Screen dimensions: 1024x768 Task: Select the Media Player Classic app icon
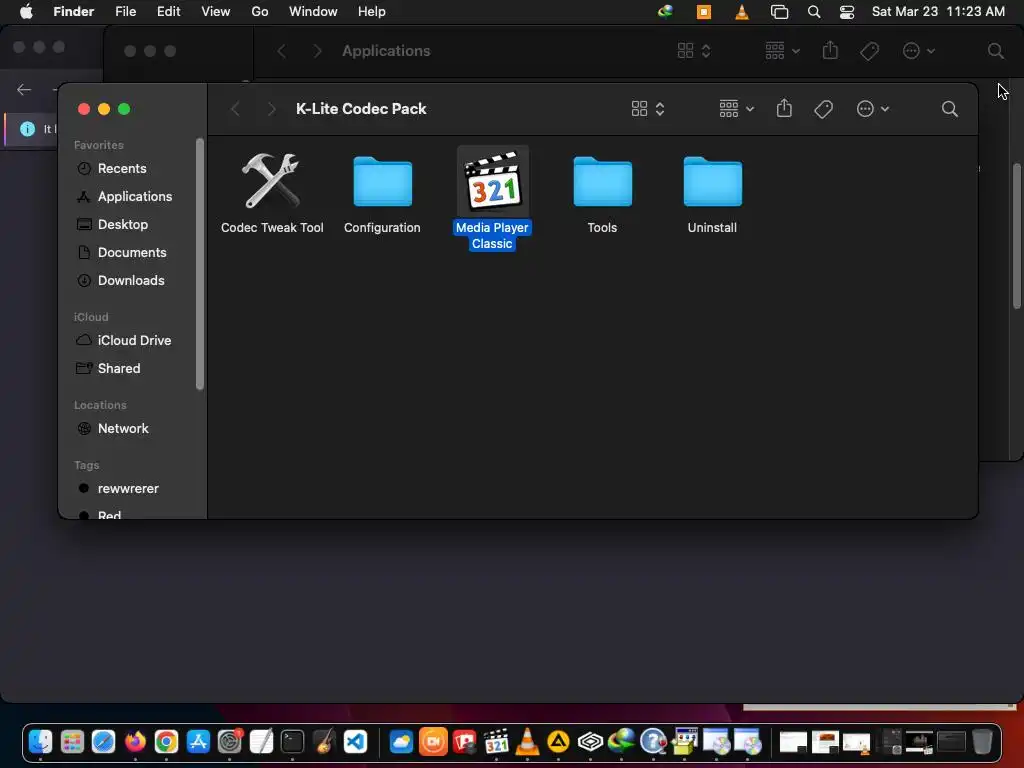click(493, 181)
